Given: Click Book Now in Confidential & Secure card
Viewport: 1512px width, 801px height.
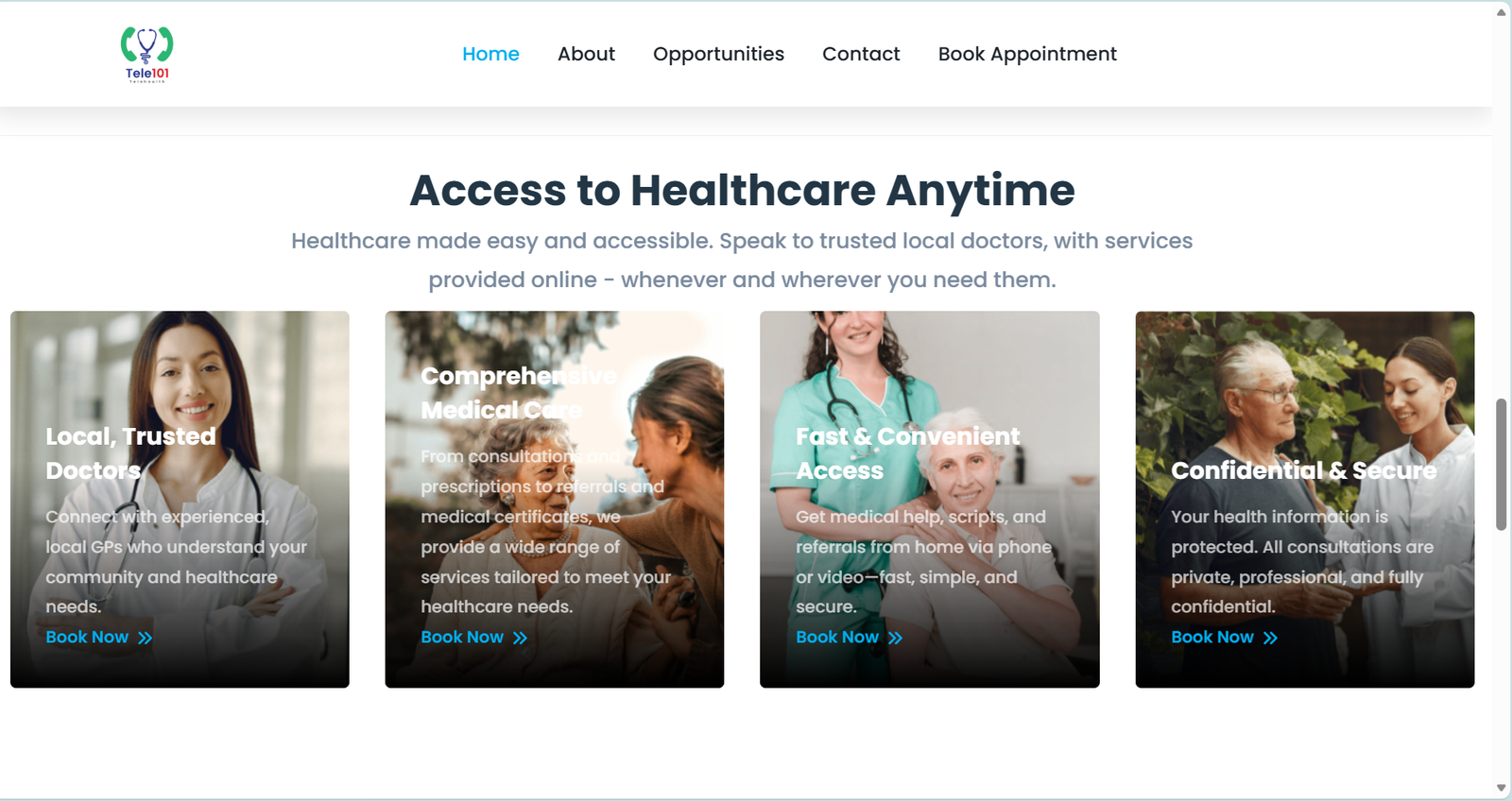Looking at the screenshot, I should tap(1212, 638).
